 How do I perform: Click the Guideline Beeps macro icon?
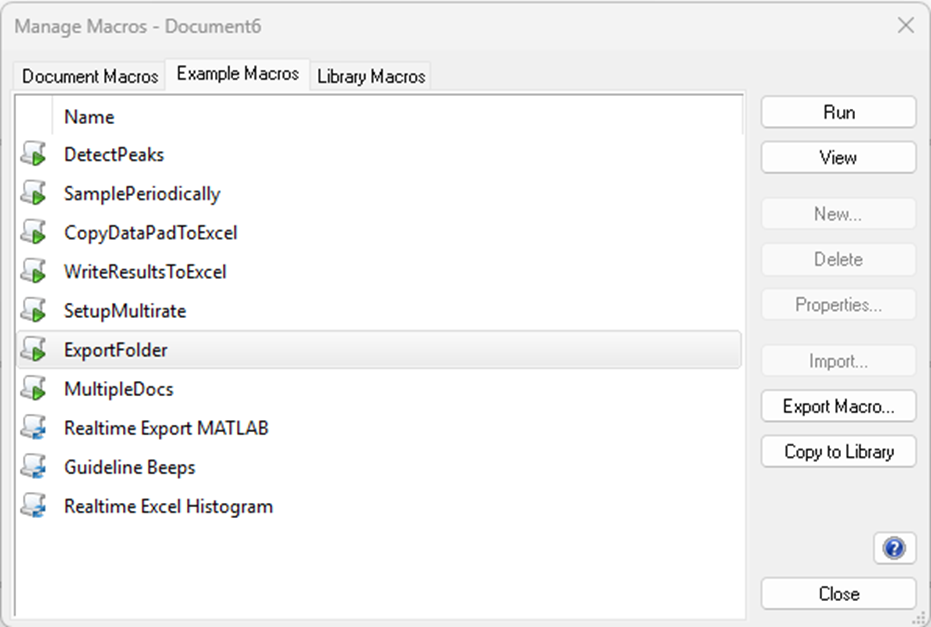34,467
